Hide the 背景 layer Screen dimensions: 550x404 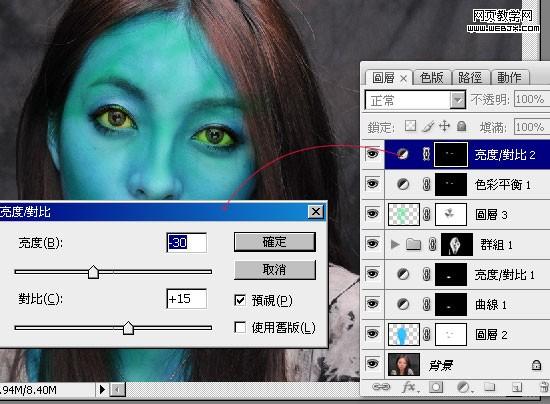pos(373,364)
